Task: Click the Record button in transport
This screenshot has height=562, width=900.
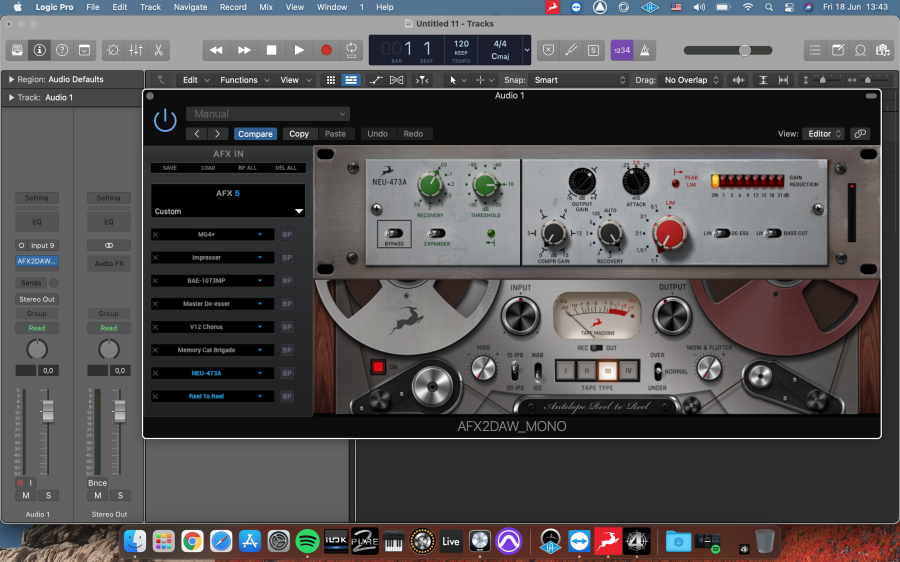Action: pyautogui.click(x=326, y=51)
